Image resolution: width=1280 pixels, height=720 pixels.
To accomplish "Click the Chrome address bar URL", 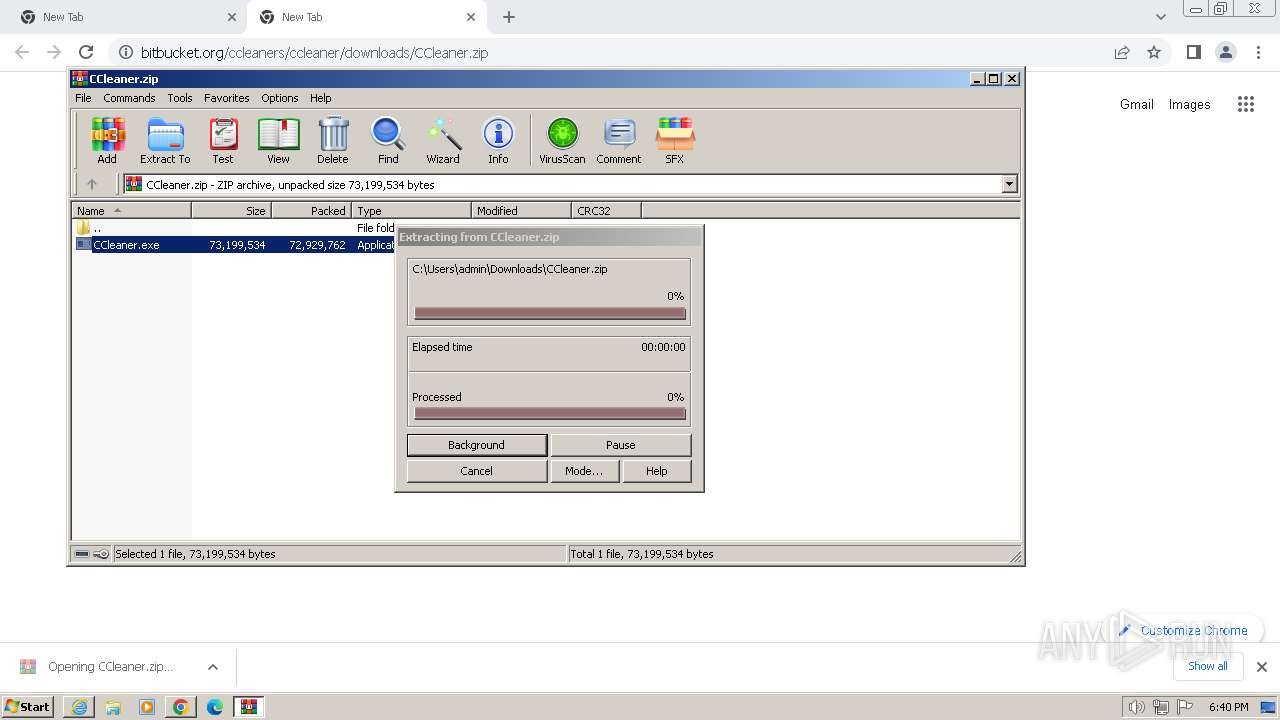I will click(x=314, y=52).
